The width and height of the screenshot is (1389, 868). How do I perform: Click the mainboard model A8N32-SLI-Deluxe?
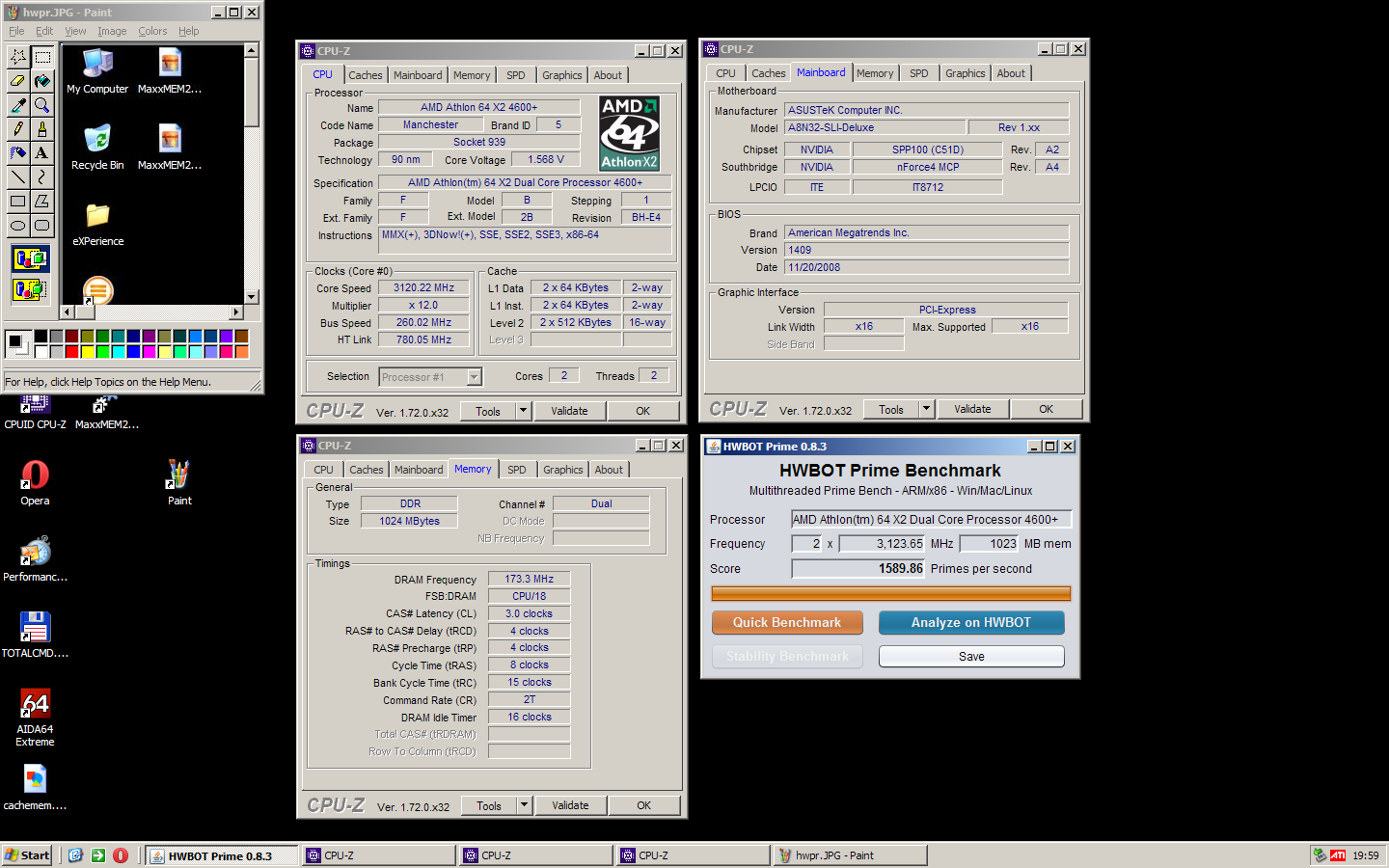[x=875, y=127]
